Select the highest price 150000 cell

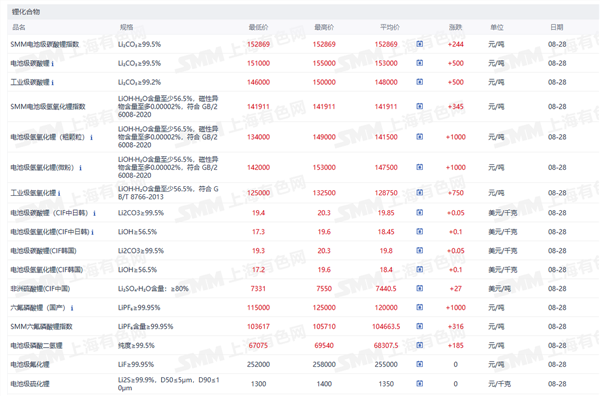(324, 82)
